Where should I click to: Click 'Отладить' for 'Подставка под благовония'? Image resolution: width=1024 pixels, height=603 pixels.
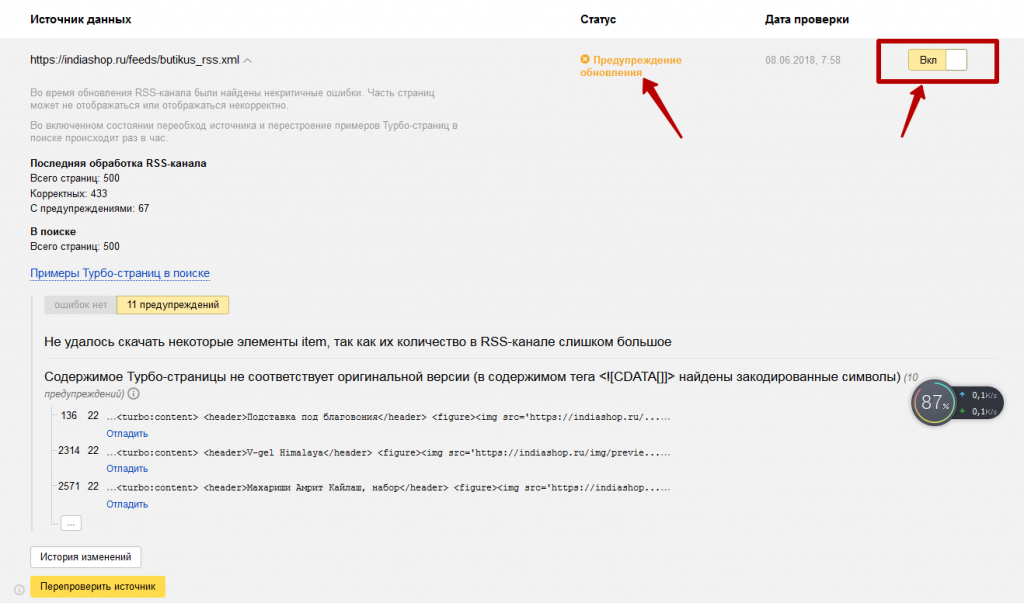127,433
